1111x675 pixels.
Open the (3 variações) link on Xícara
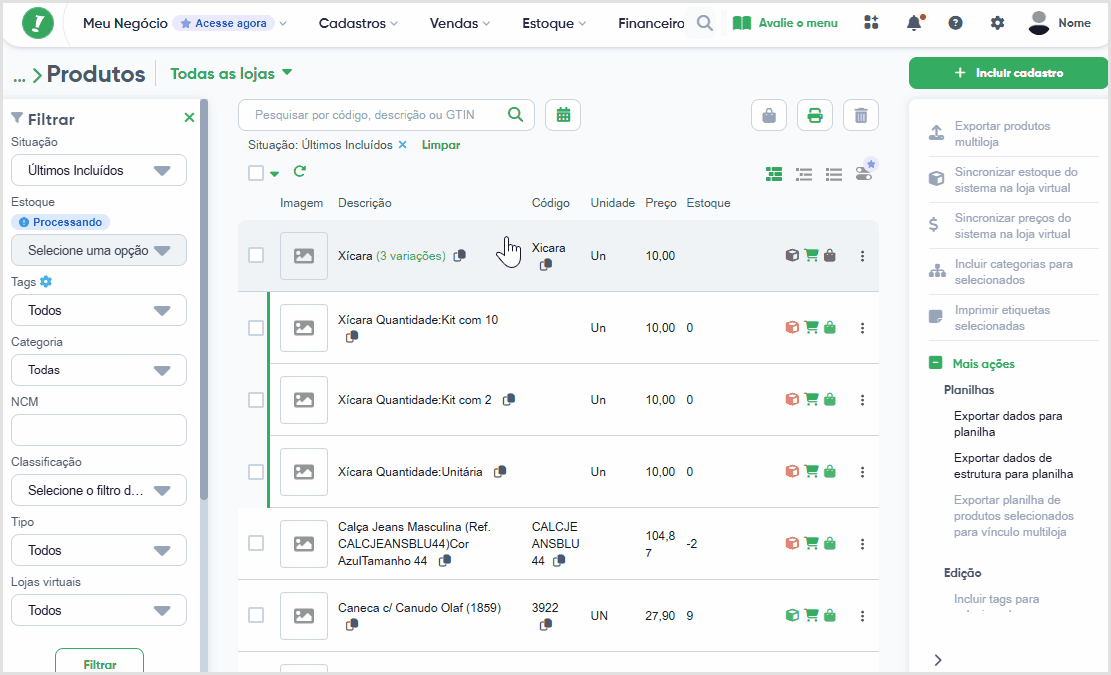(411, 256)
